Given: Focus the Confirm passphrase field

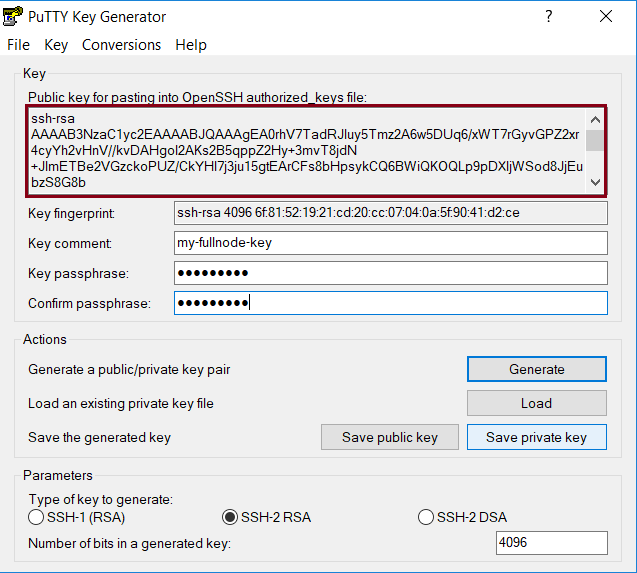Looking at the screenshot, I should (391, 303).
